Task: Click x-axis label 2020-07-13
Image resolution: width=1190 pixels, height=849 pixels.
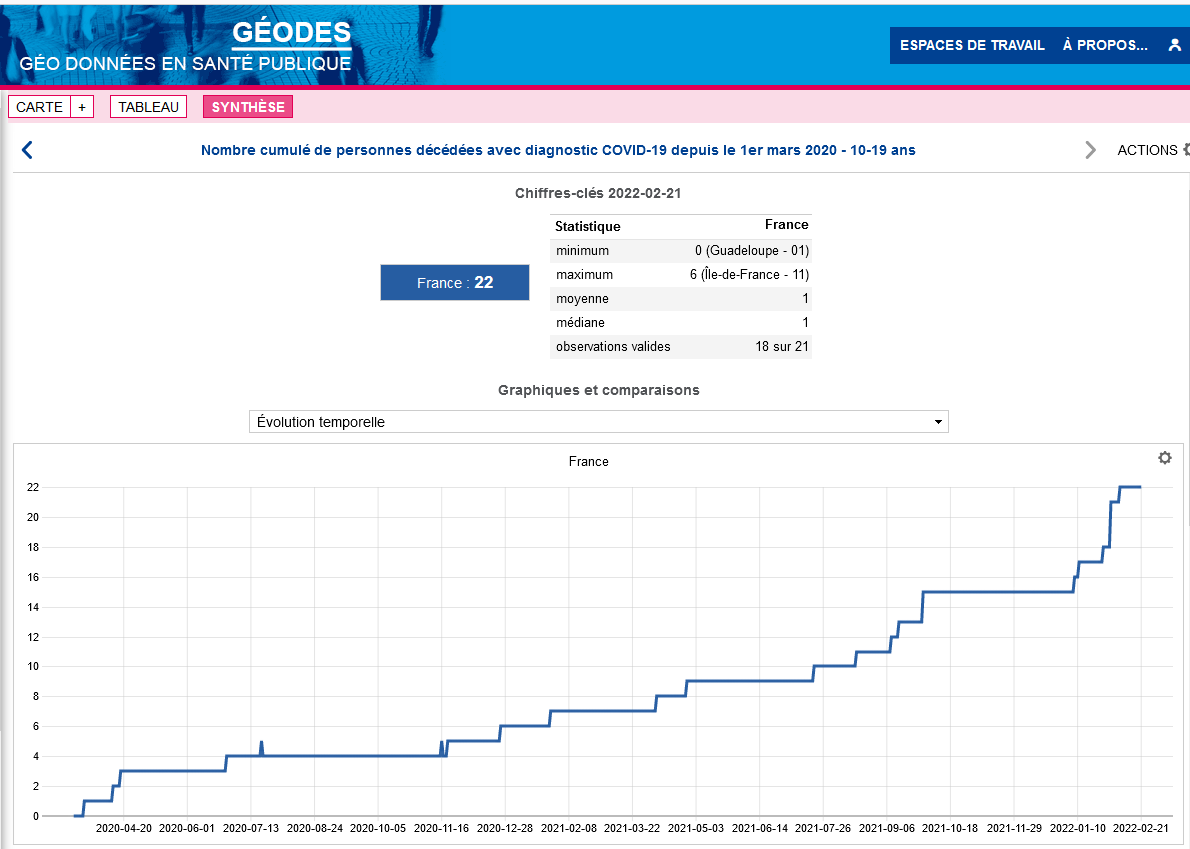Action: (x=250, y=829)
